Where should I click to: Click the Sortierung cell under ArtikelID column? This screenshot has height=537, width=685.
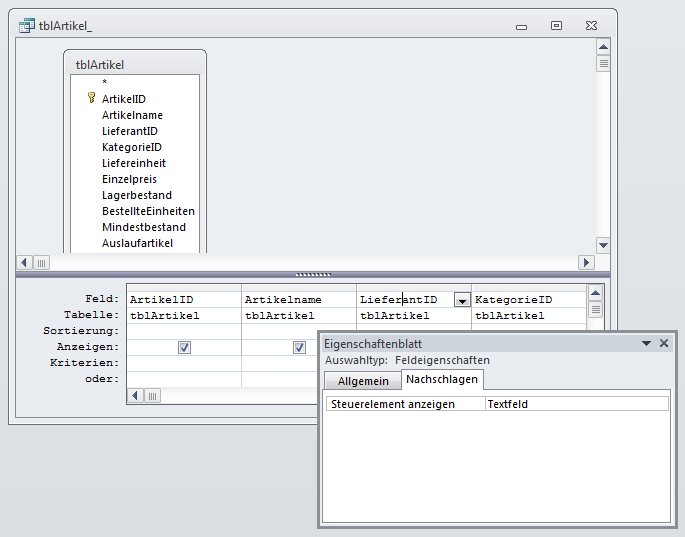(x=184, y=331)
